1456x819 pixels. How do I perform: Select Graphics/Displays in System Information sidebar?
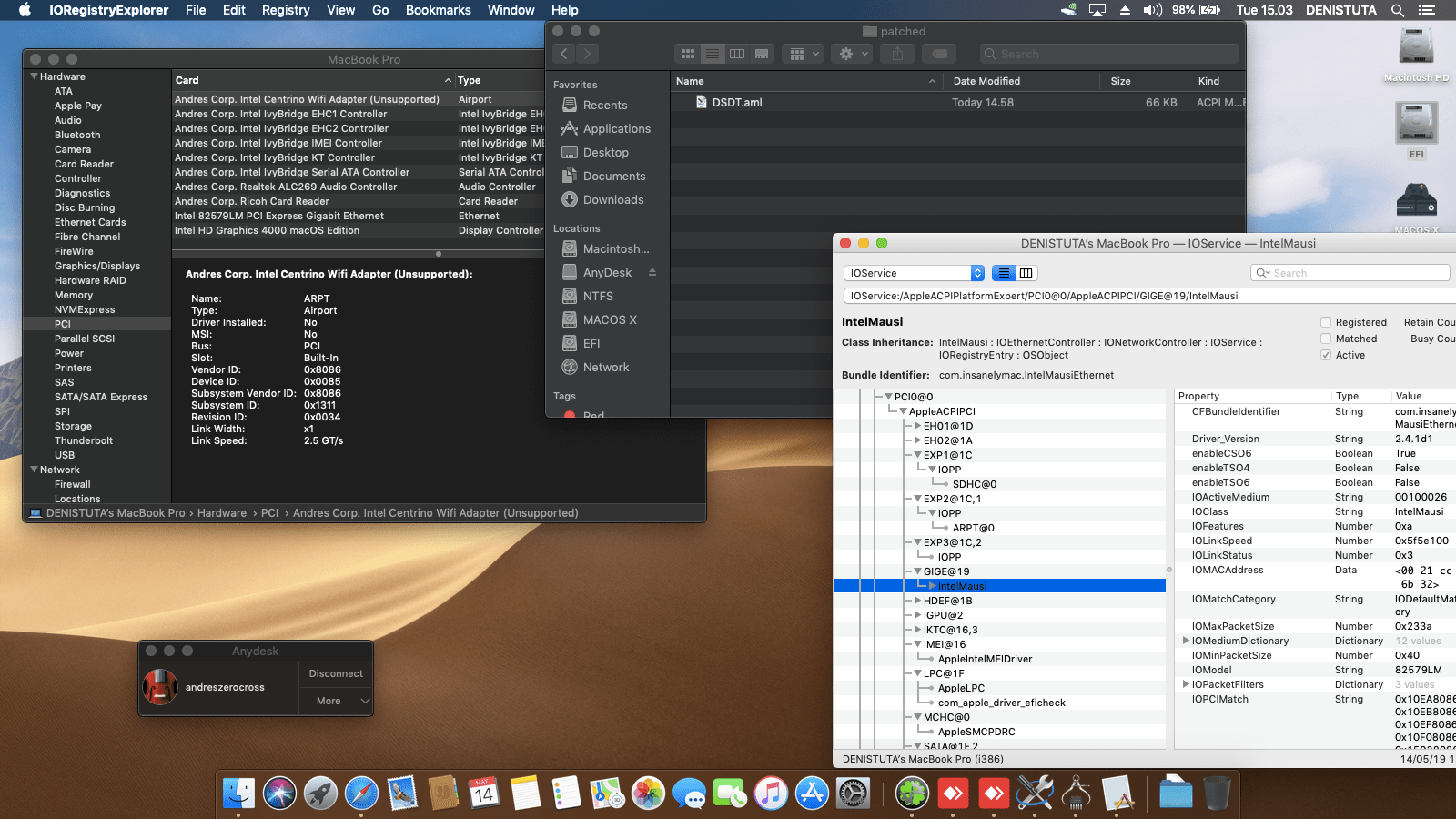coord(97,266)
